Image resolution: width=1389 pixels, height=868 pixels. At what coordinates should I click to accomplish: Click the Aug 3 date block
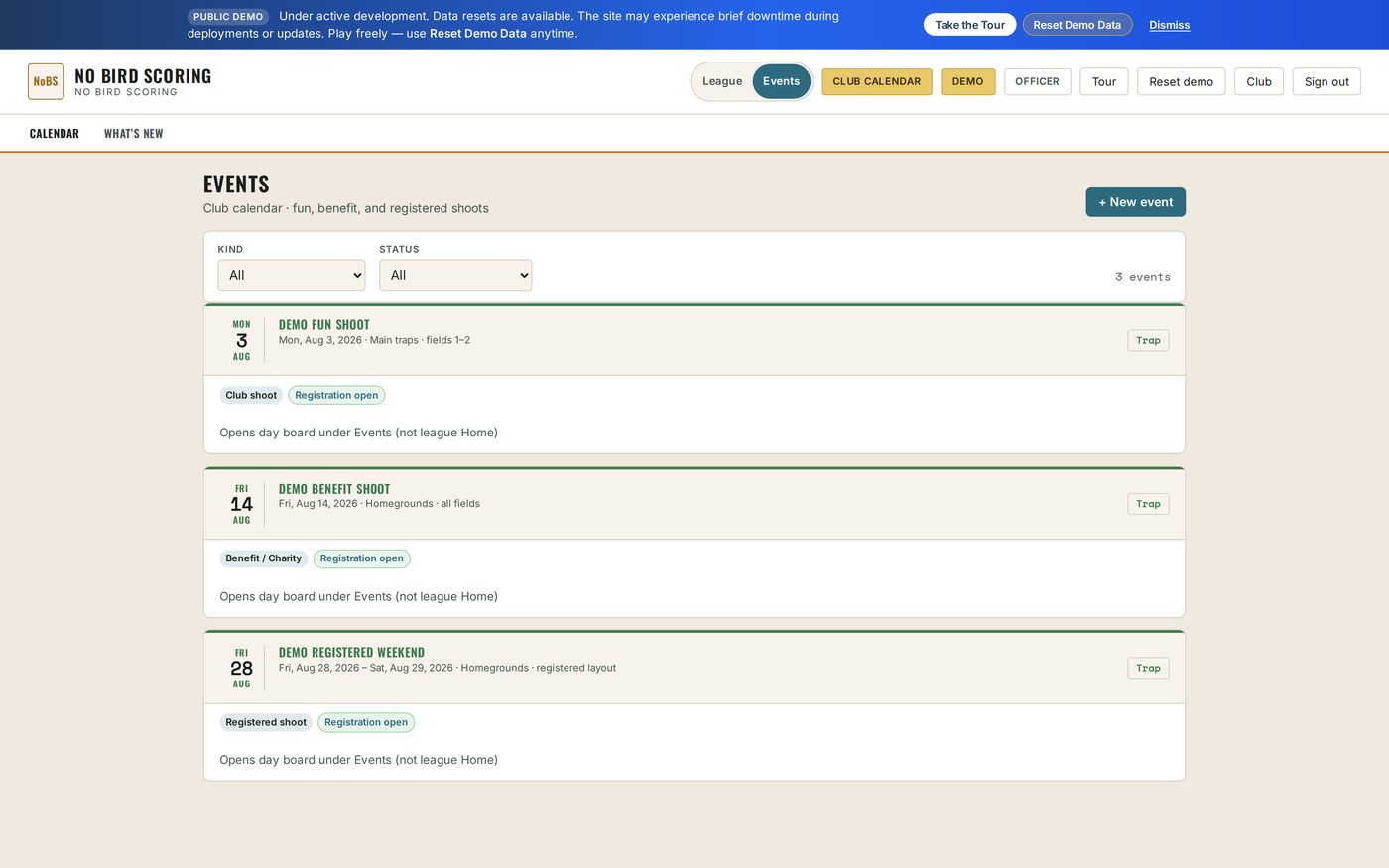coord(241,340)
